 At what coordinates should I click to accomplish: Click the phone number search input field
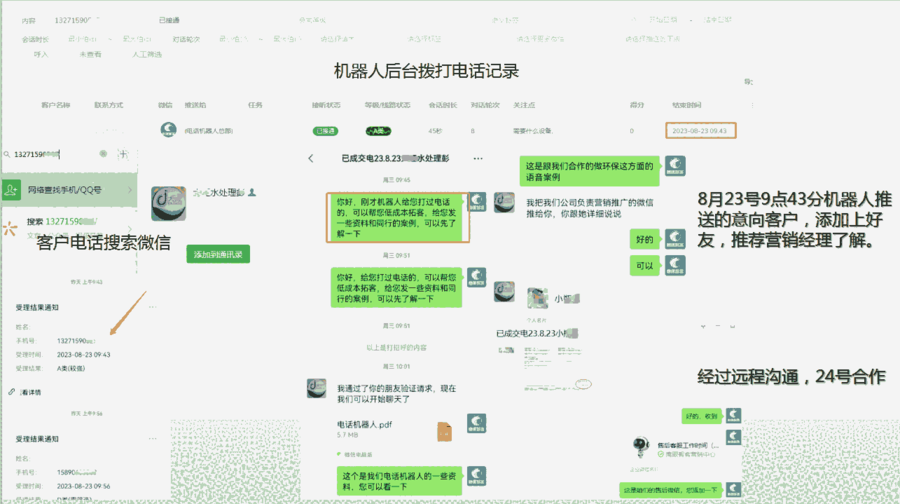pos(50,154)
